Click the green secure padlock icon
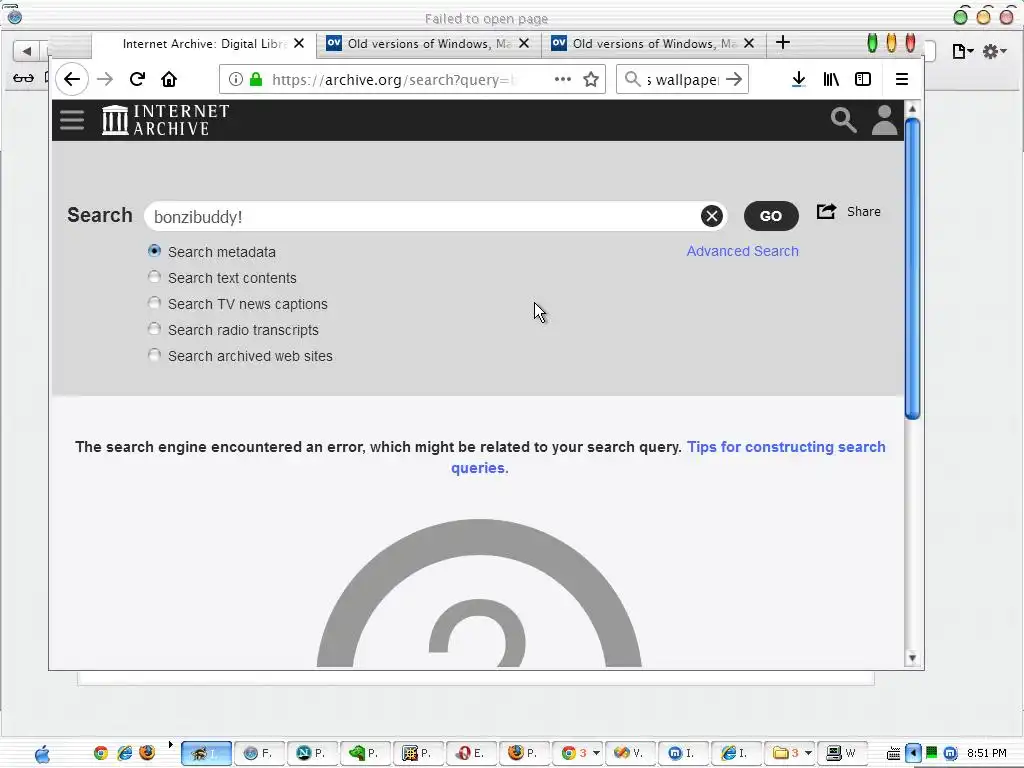 [x=256, y=80]
